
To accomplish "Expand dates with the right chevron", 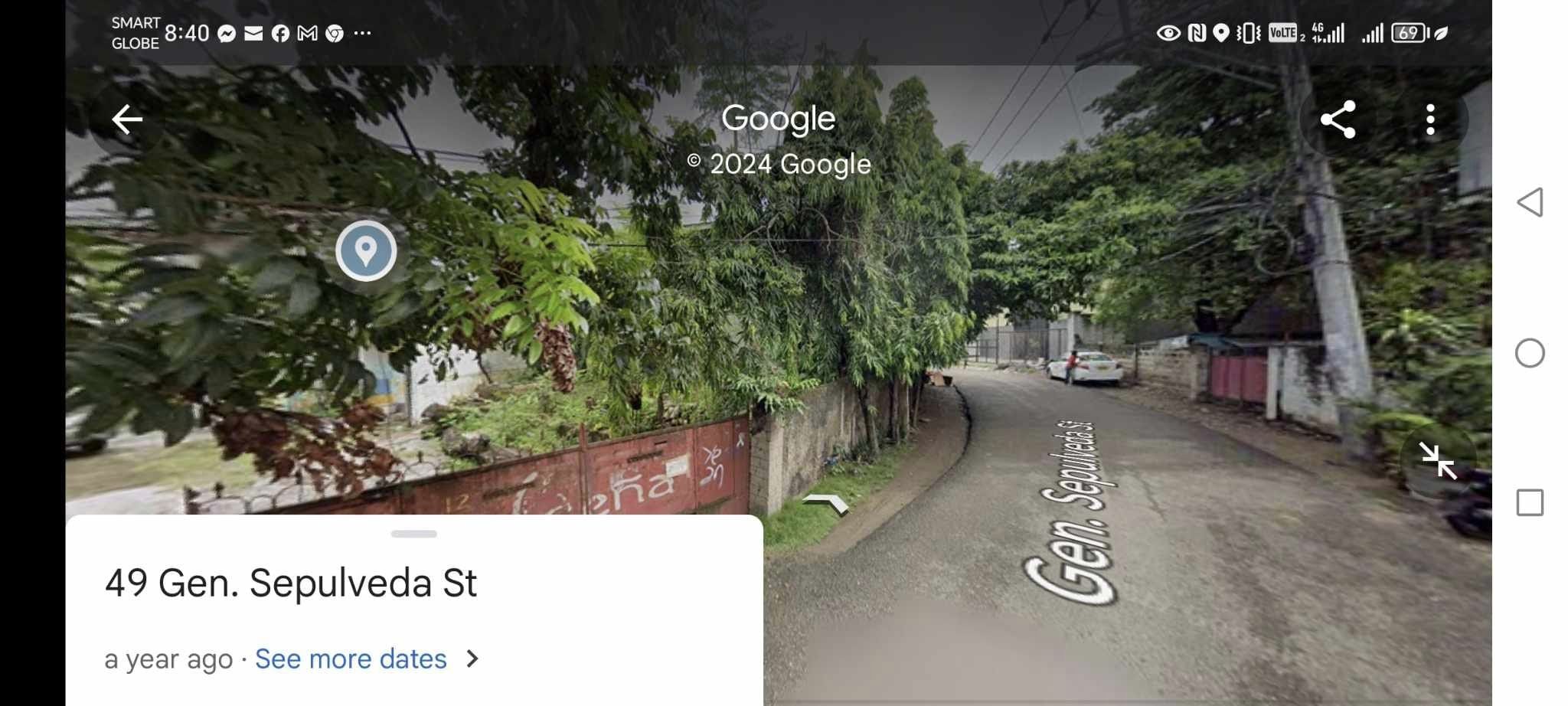I will (x=472, y=659).
